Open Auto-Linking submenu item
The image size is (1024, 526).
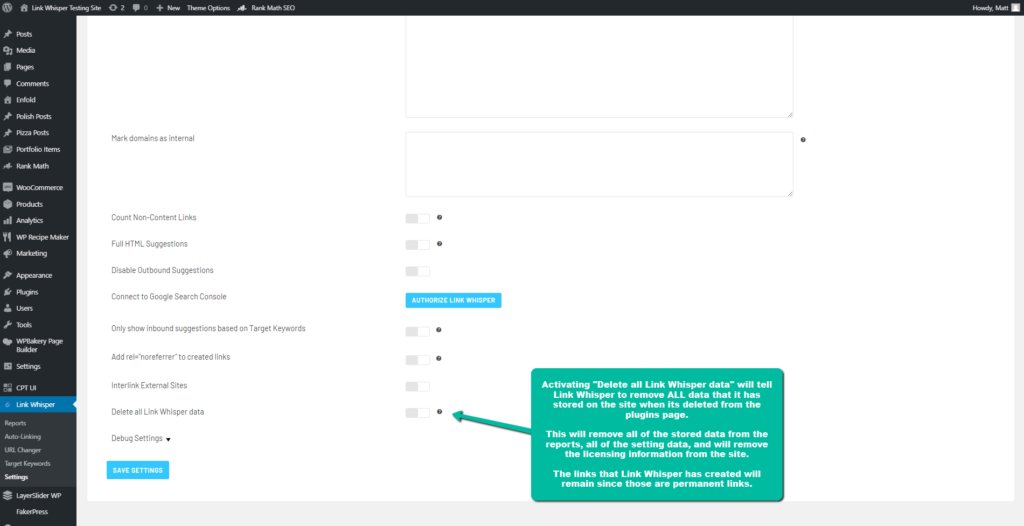point(22,436)
